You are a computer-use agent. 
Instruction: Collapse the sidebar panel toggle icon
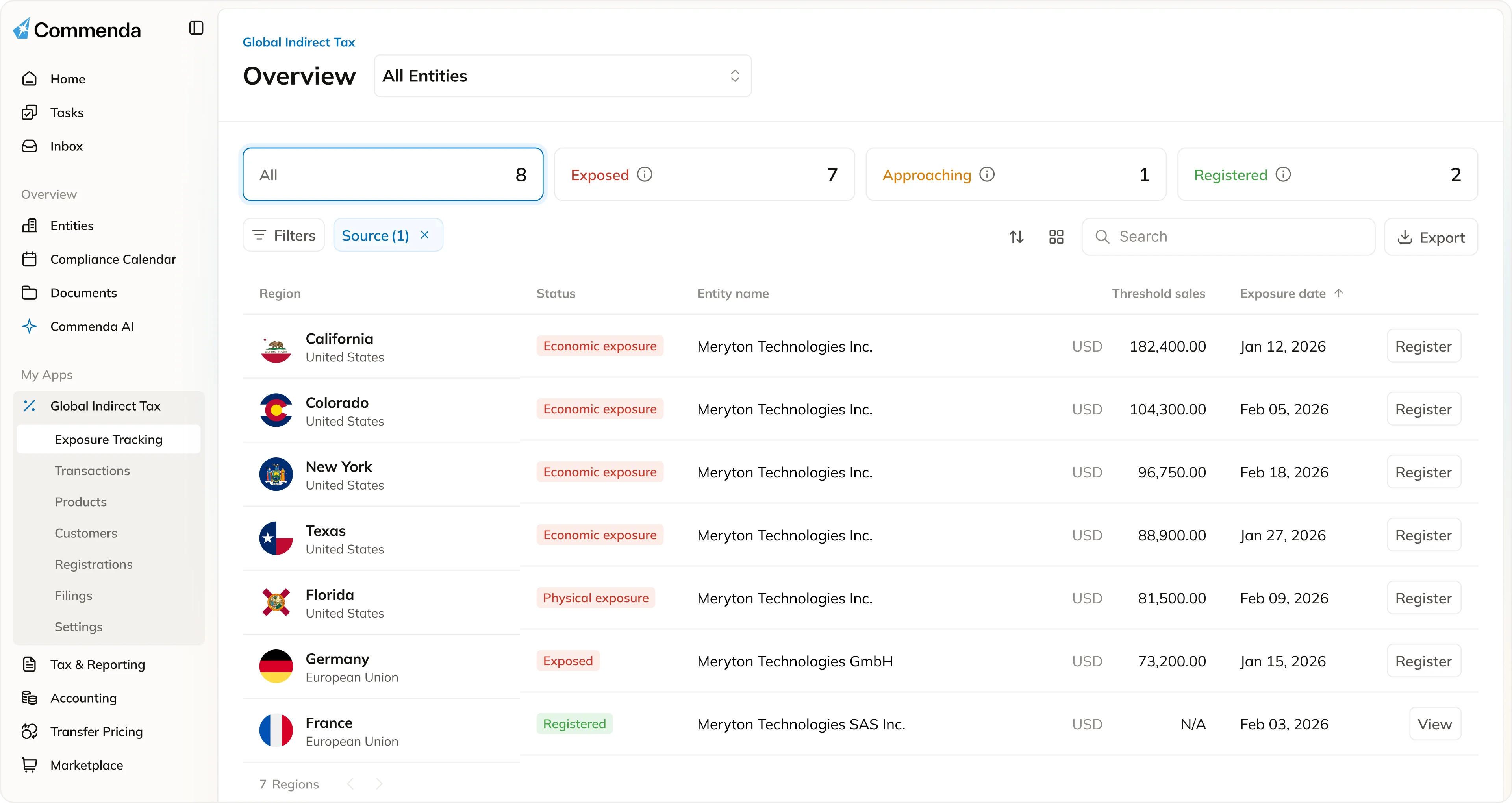(x=196, y=28)
